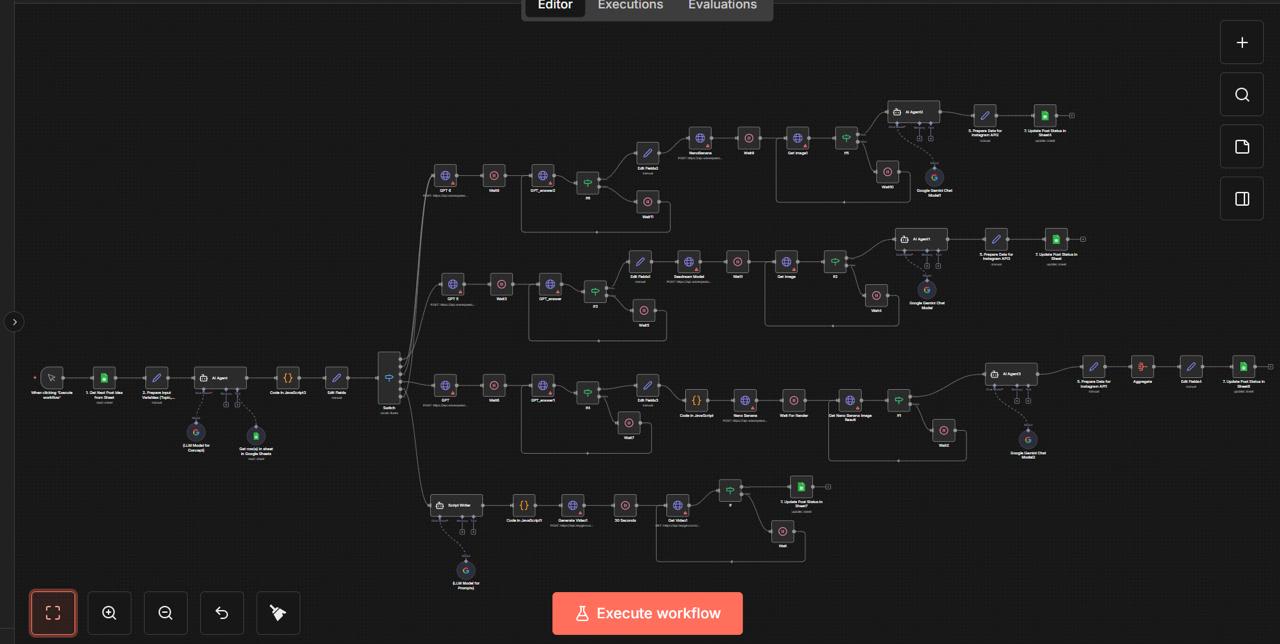Click the zoom to fit canvas button

pos(53,613)
